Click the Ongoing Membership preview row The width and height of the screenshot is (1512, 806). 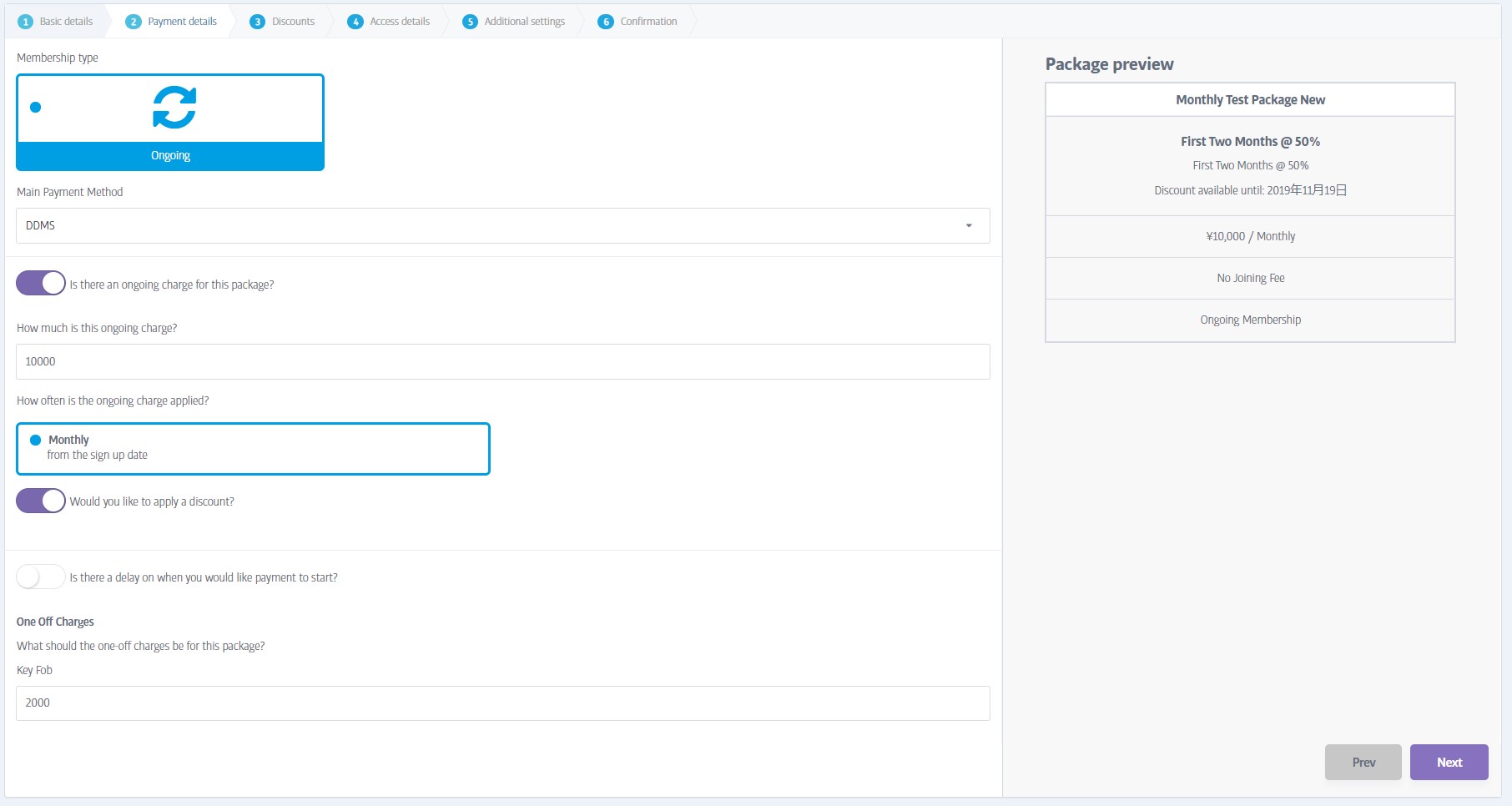pos(1250,320)
